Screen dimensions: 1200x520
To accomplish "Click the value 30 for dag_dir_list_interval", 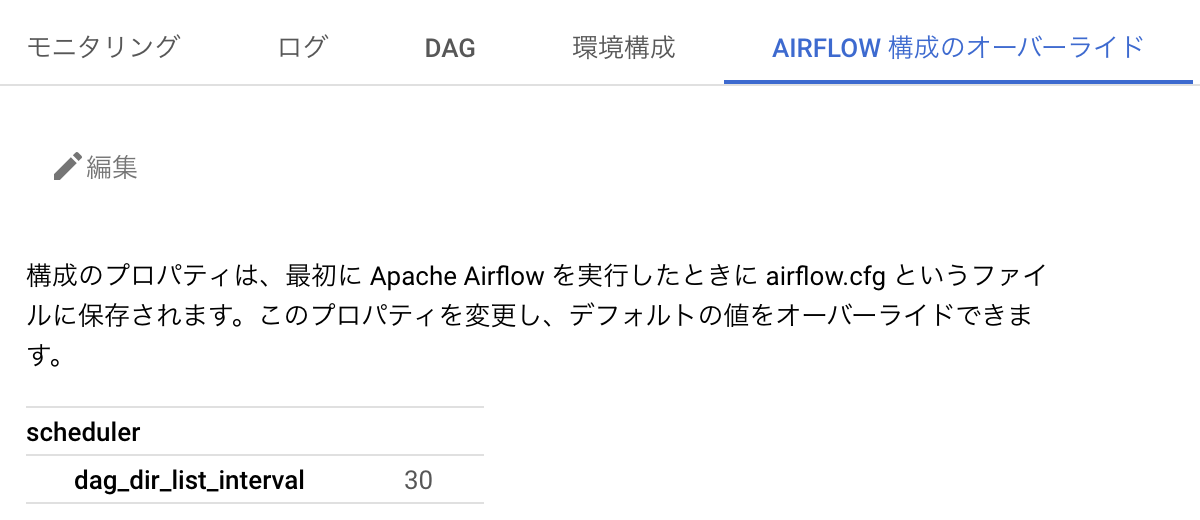I will (x=418, y=481).
